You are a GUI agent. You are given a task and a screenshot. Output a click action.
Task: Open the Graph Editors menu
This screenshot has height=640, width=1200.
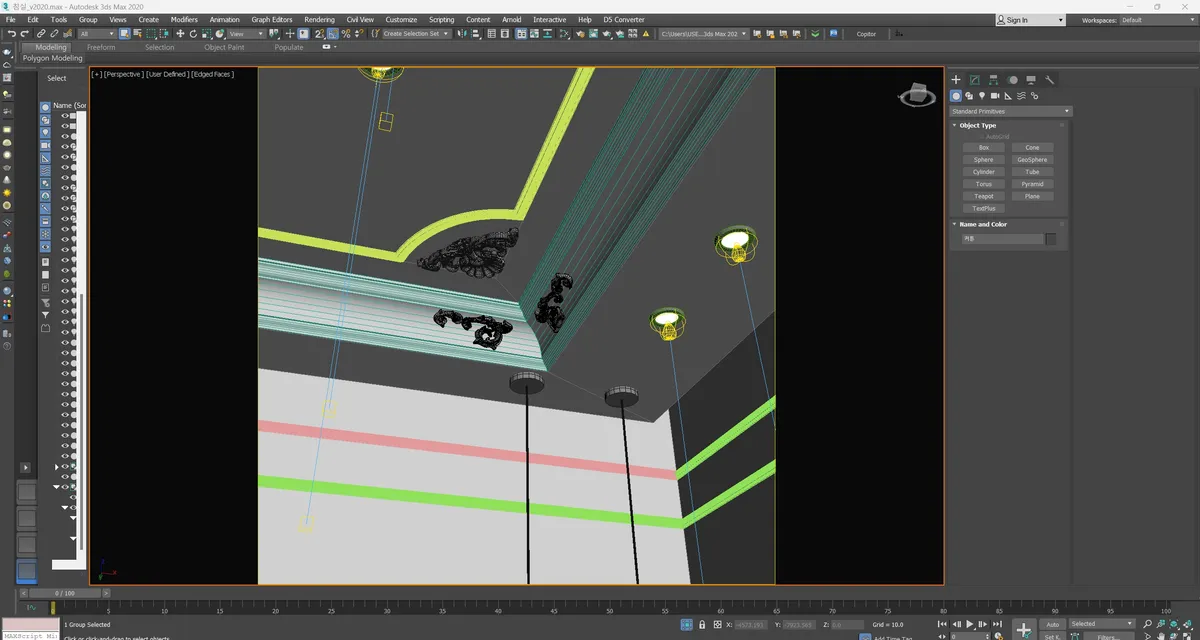(x=272, y=20)
